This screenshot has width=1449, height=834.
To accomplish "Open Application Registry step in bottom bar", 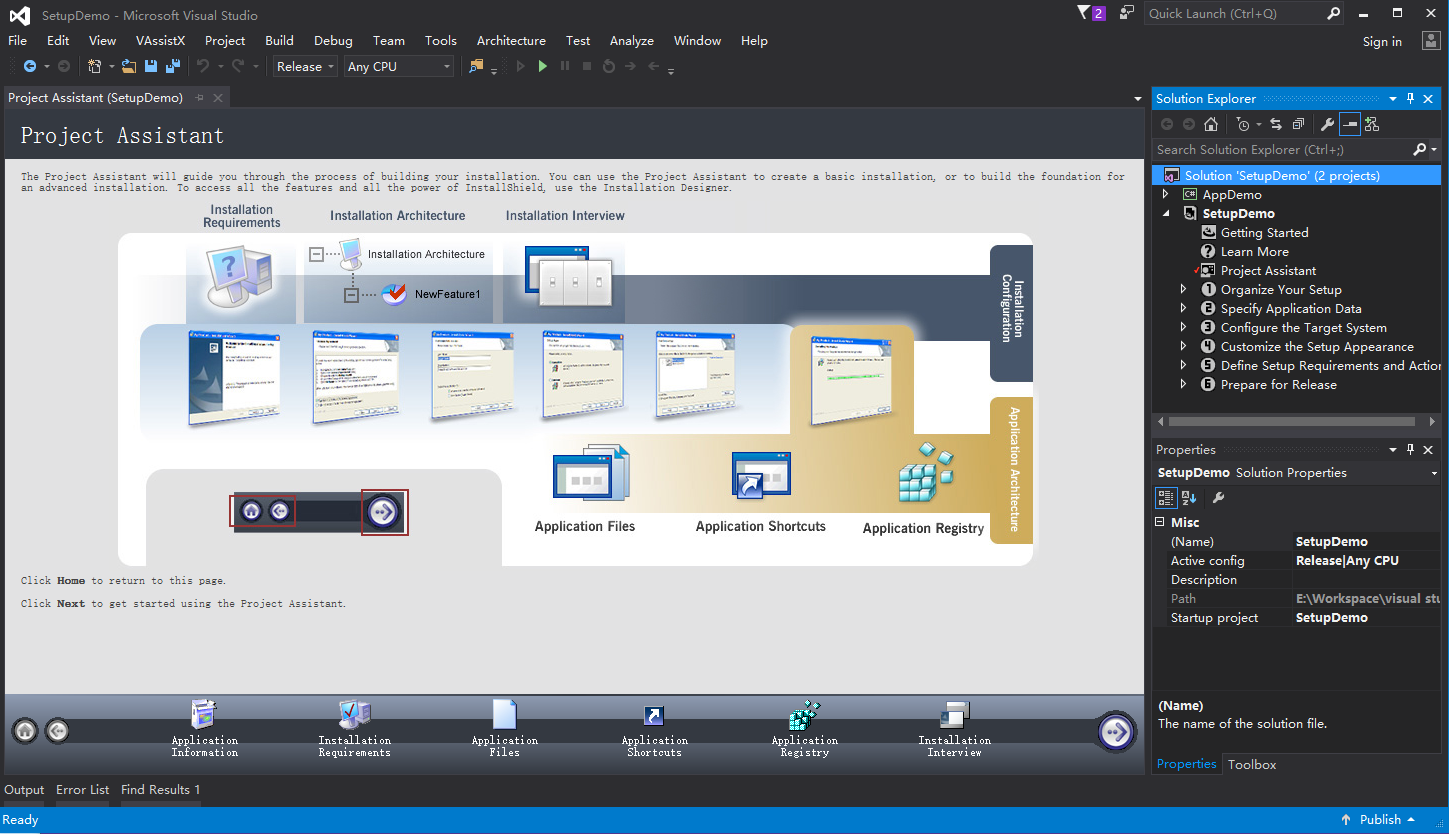I will (804, 714).
